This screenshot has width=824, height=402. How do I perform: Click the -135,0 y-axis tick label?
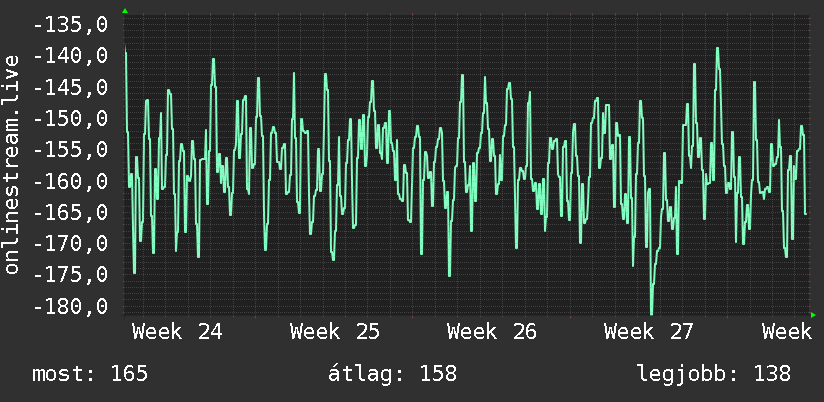point(70,24)
